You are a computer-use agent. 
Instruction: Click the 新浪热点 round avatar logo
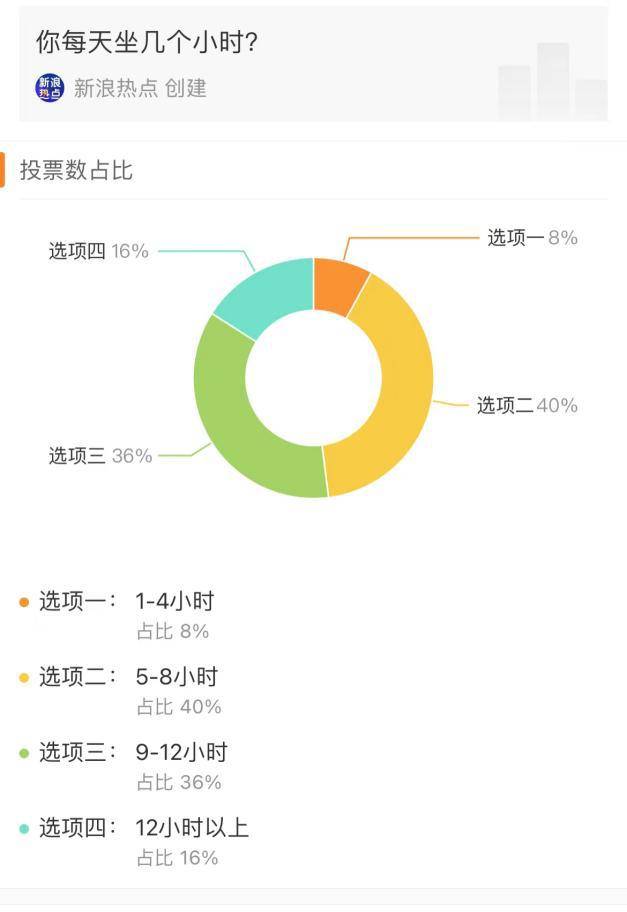pyautogui.click(x=49, y=88)
